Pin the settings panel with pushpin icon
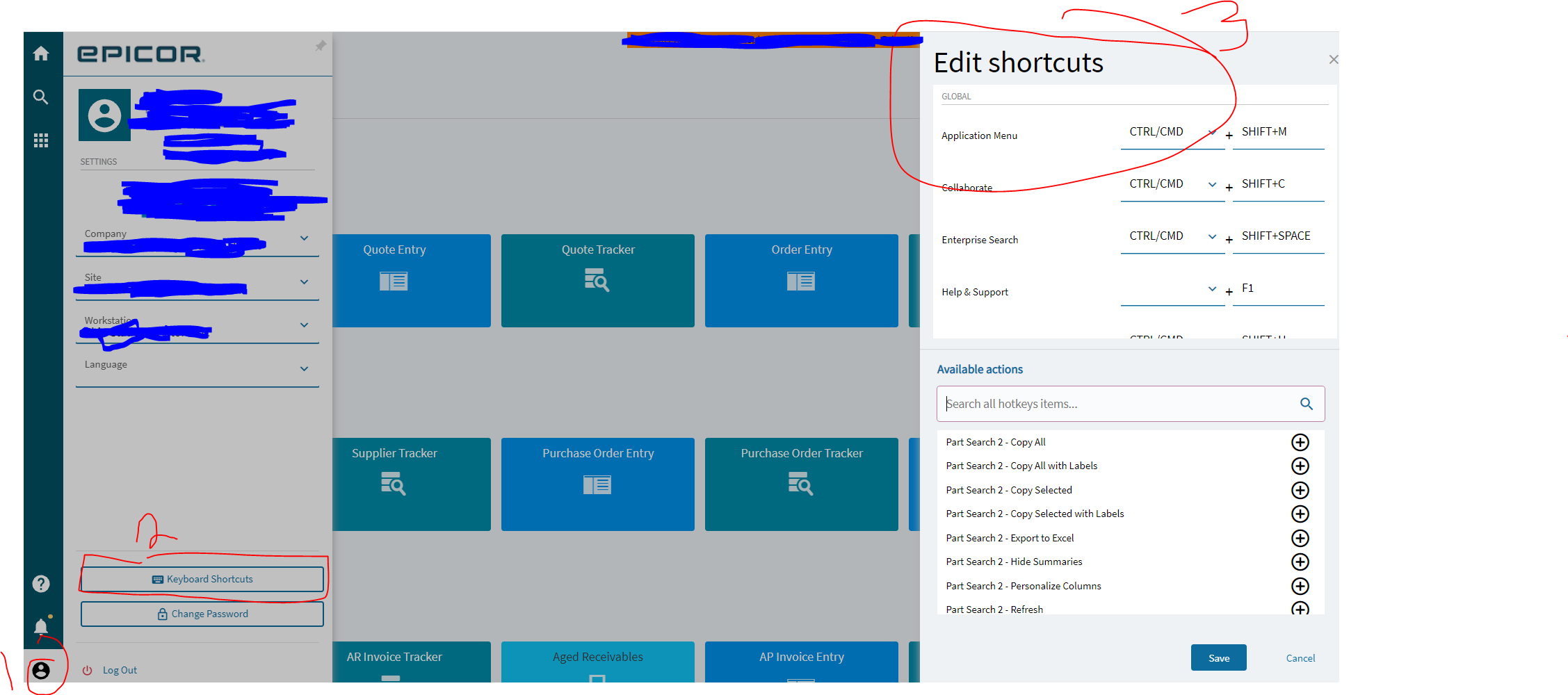Screen dimensions: 1568x695 (x=321, y=46)
